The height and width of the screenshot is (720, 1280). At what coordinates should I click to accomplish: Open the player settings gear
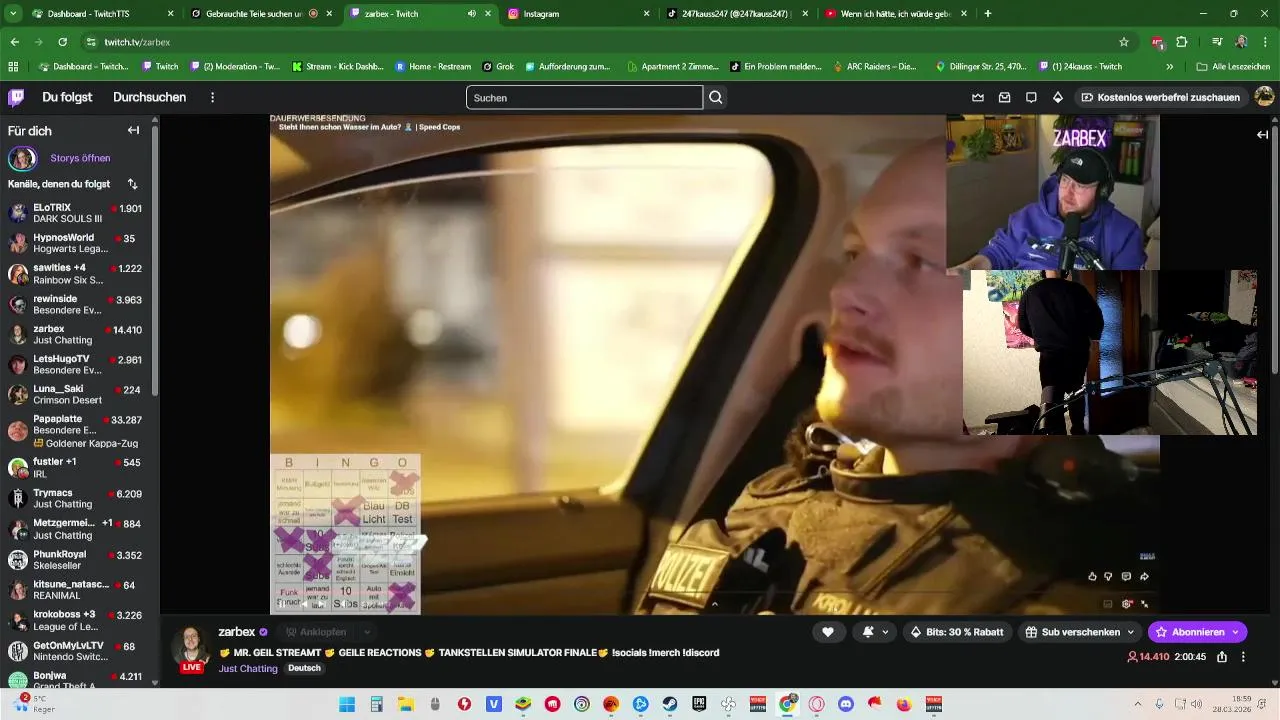[x=1127, y=604]
